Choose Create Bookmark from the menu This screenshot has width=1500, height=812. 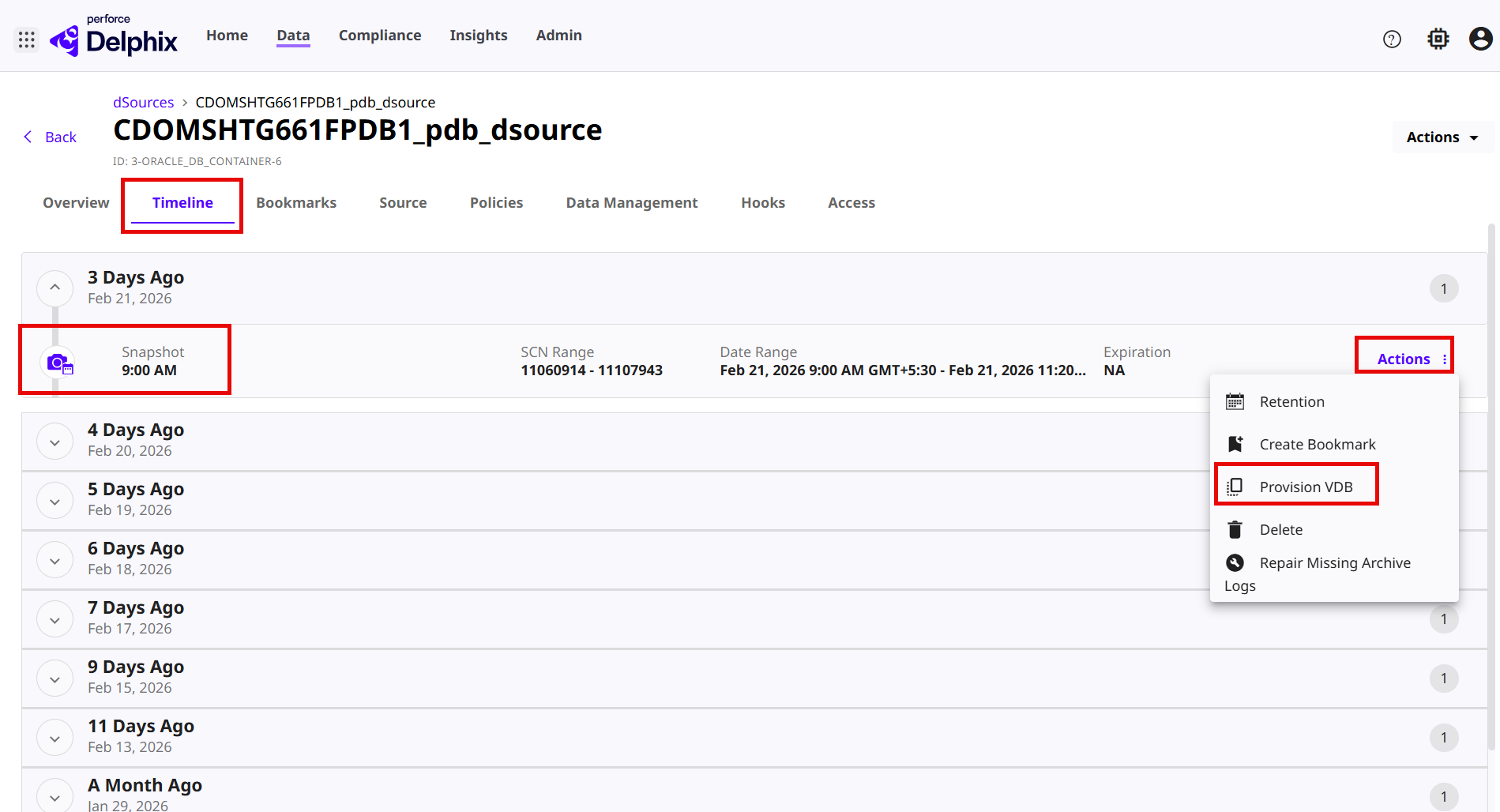point(1334,444)
